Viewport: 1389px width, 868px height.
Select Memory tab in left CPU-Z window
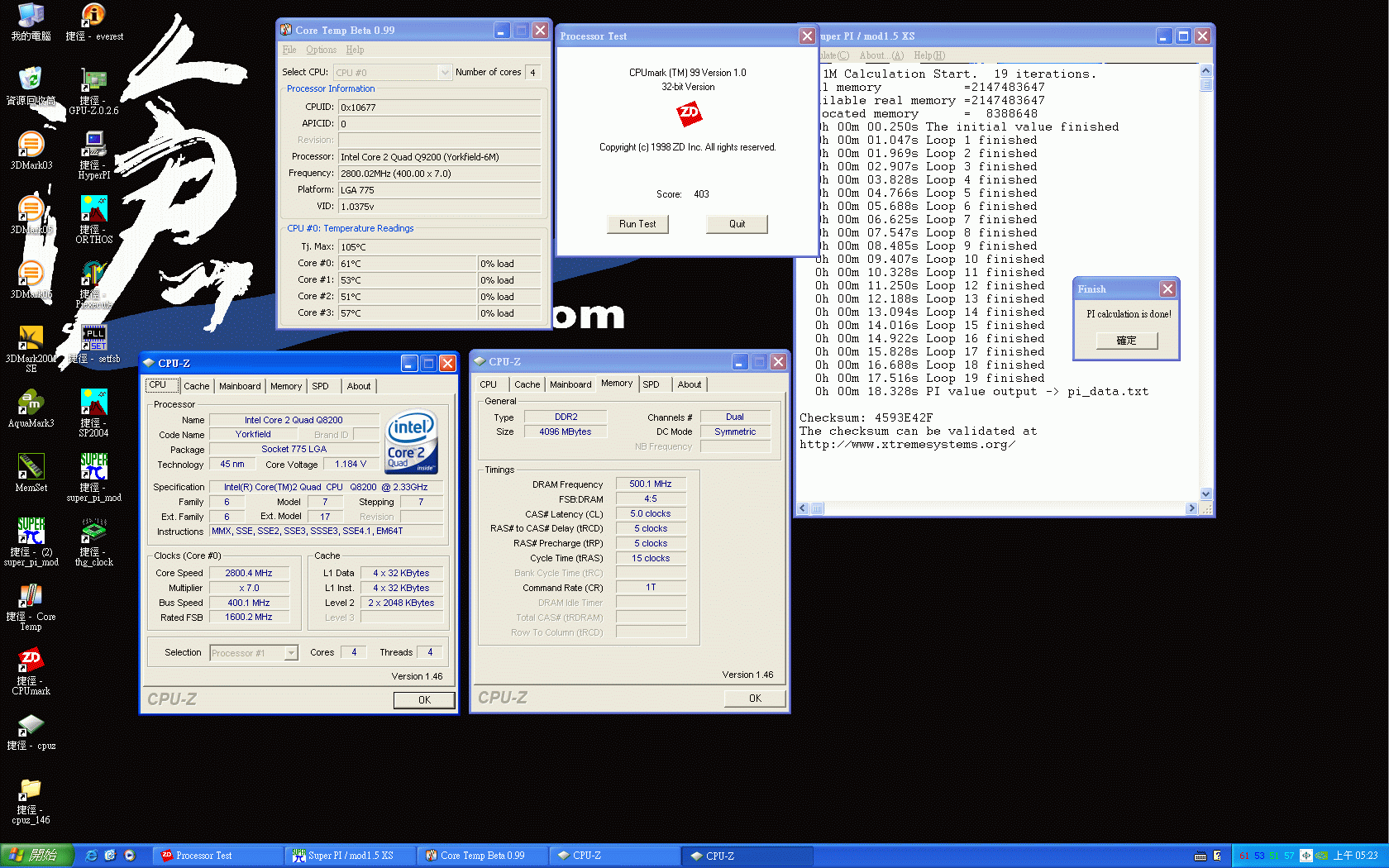click(286, 386)
